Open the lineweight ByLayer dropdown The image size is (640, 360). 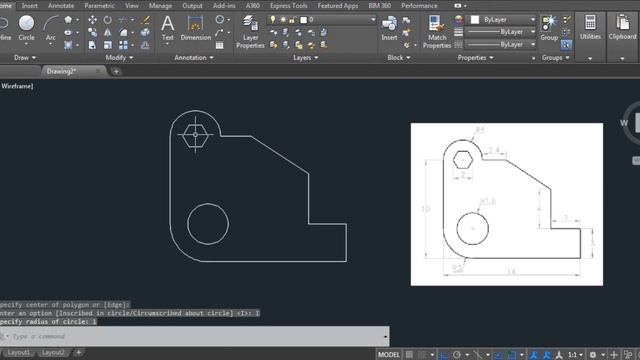(501, 31)
